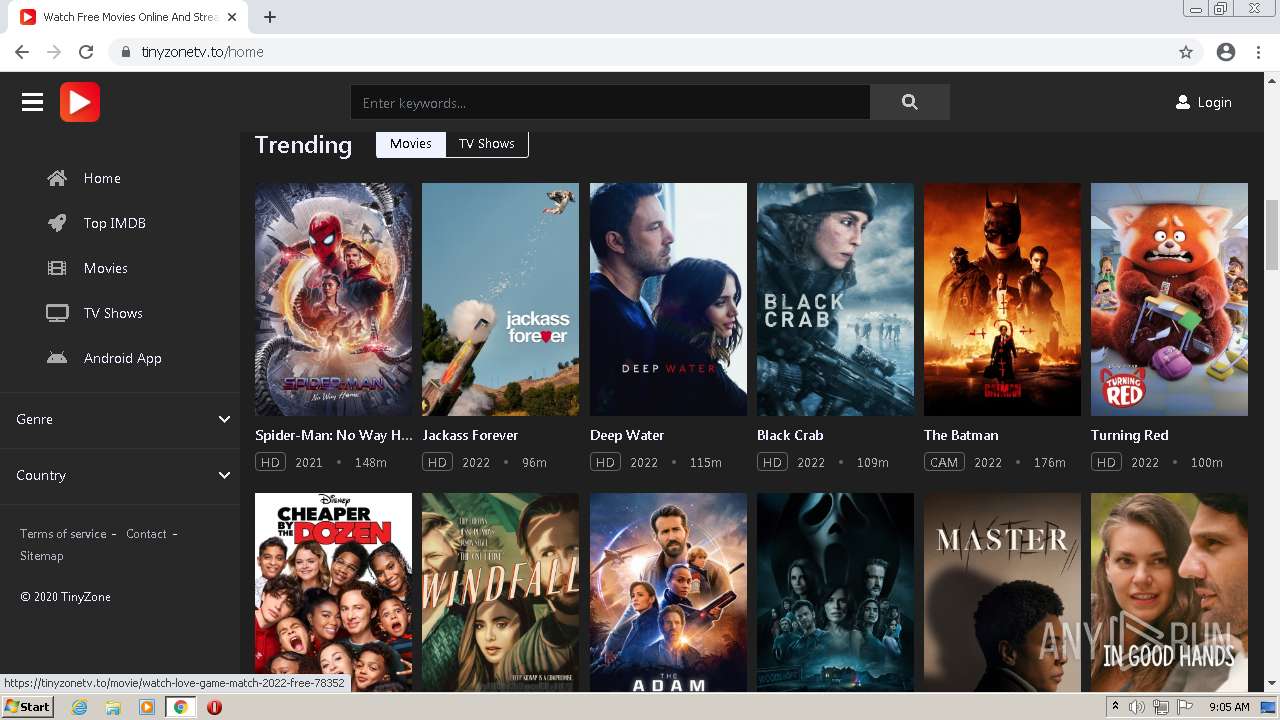Click the site lock icon
The height and width of the screenshot is (720, 1280).
pos(125,52)
